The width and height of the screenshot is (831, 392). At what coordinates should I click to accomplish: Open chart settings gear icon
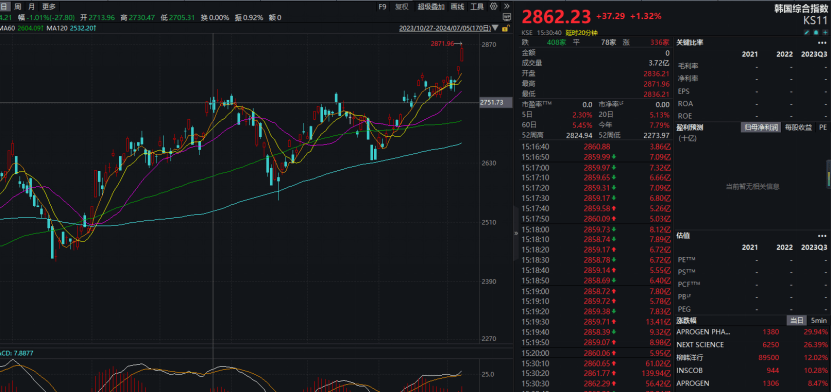coord(494,6)
